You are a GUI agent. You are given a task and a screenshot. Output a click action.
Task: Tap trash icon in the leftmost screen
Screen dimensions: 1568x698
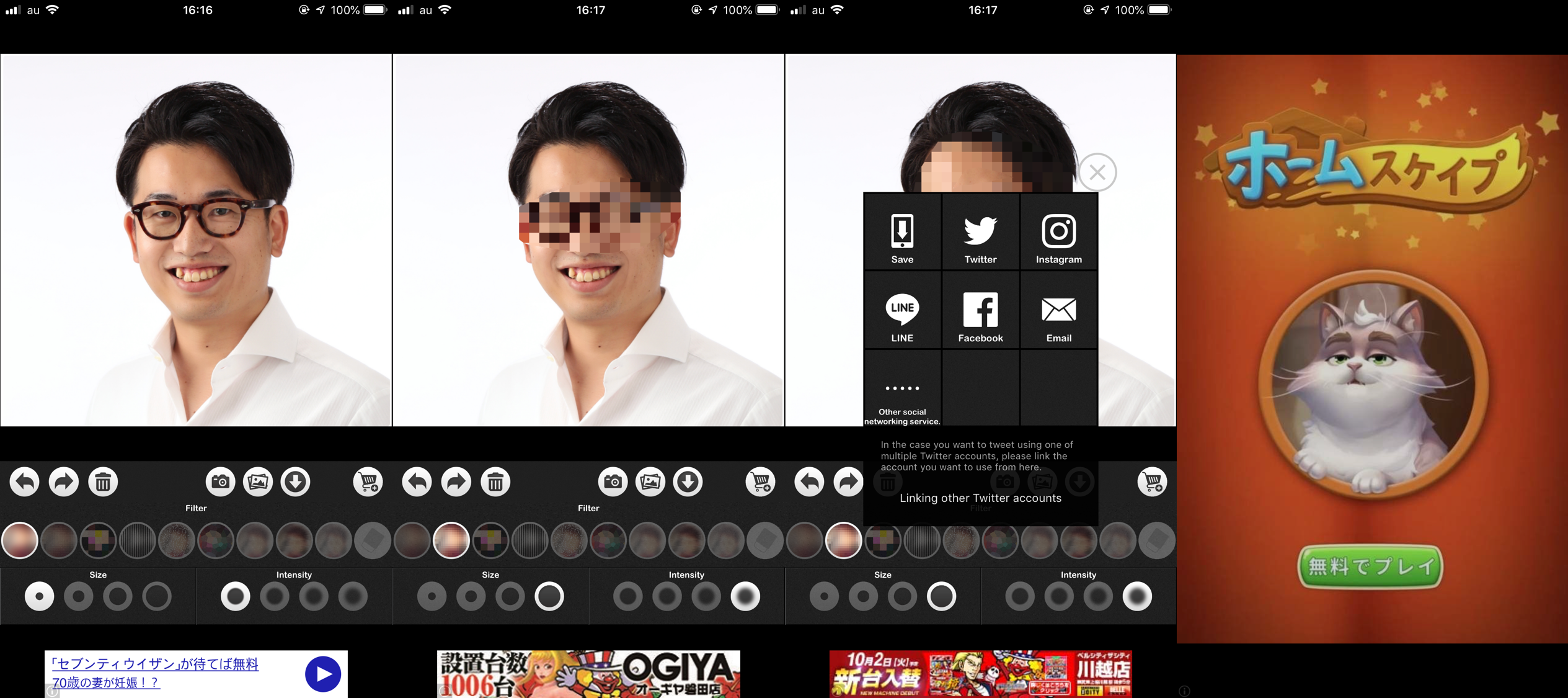[103, 482]
